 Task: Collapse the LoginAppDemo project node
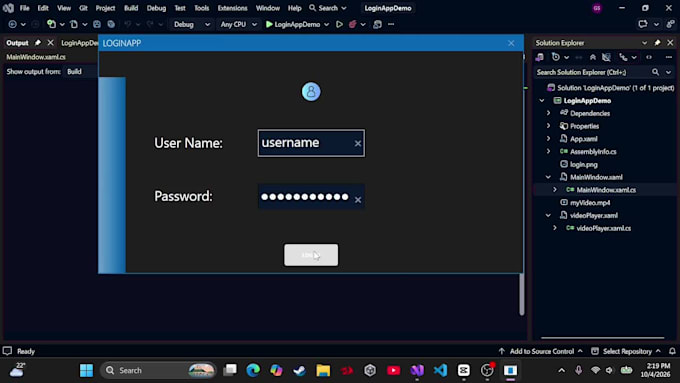[x=542, y=101]
